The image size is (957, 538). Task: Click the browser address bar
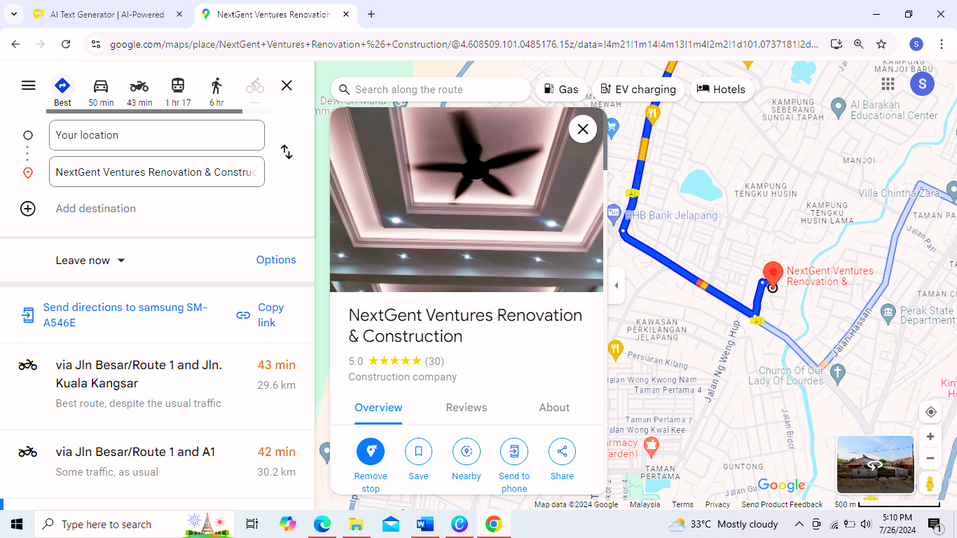(x=464, y=44)
